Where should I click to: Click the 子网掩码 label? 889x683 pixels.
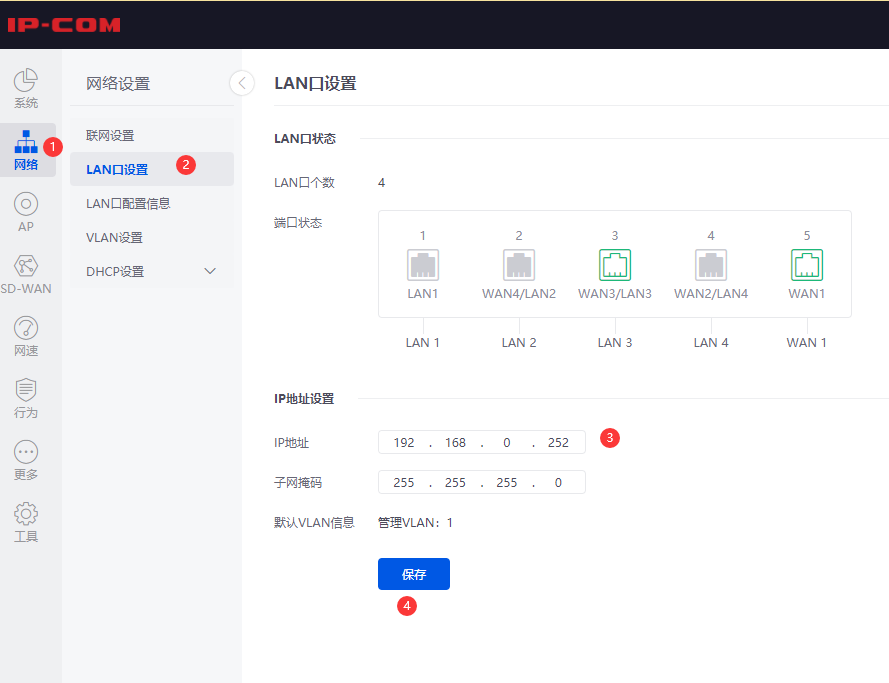click(x=298, y=483)
